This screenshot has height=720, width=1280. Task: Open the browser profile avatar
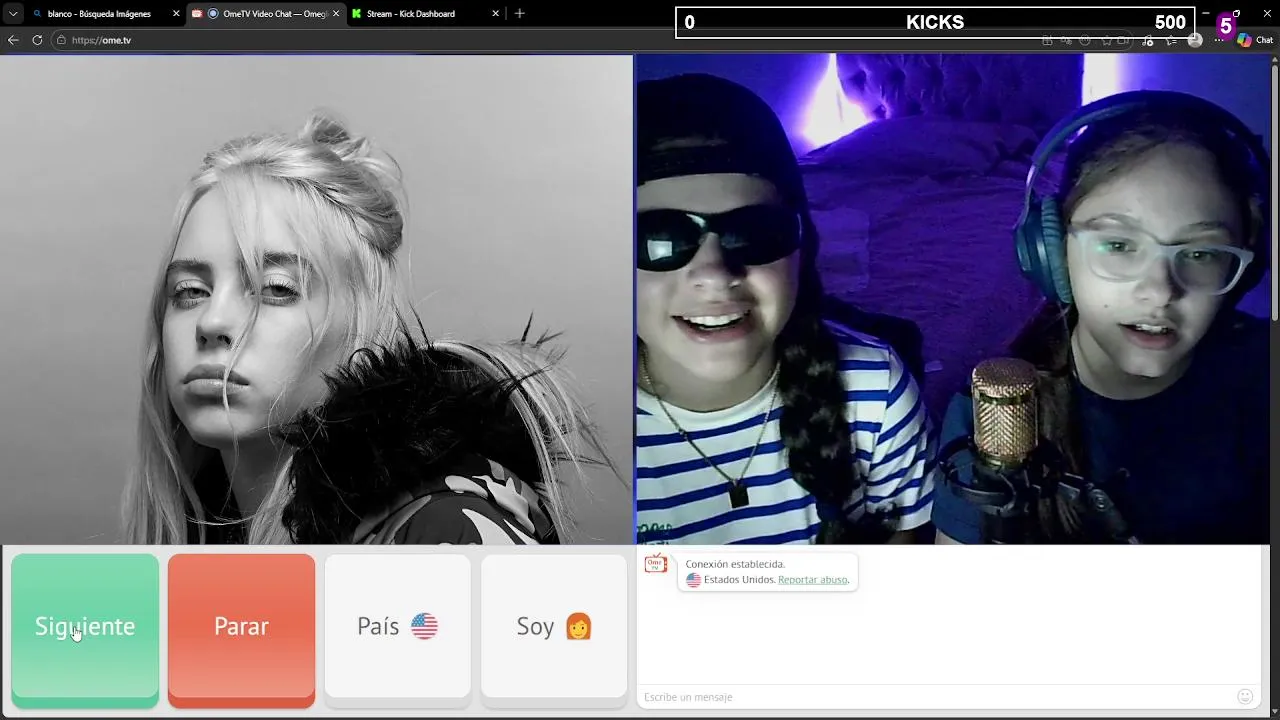coord(1195,40)
